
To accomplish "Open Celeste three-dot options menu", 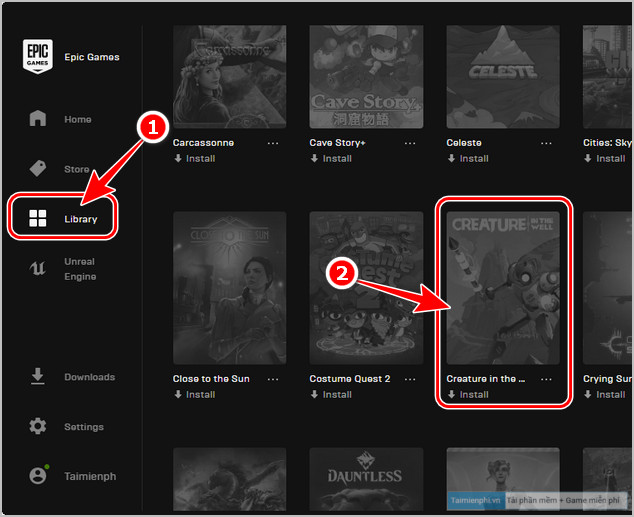I will pyautogui.click(x=546, y=143).
